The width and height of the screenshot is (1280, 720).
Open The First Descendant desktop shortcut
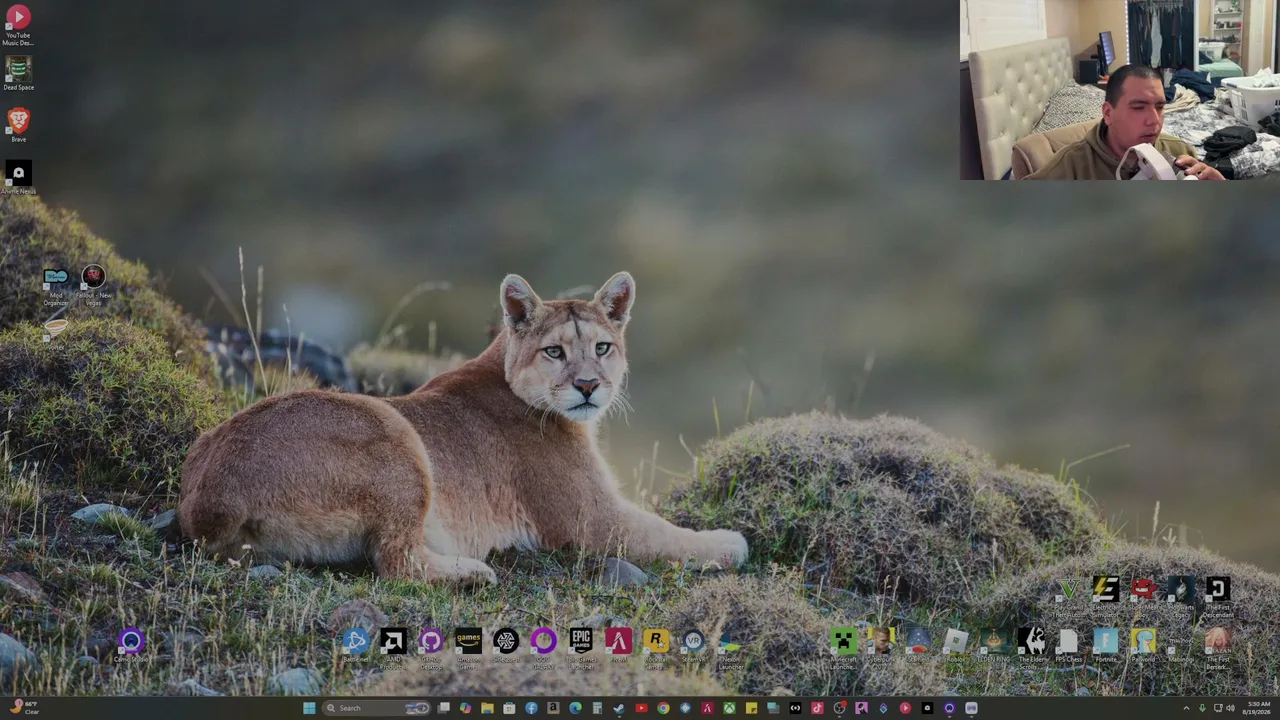[1218, 596]
